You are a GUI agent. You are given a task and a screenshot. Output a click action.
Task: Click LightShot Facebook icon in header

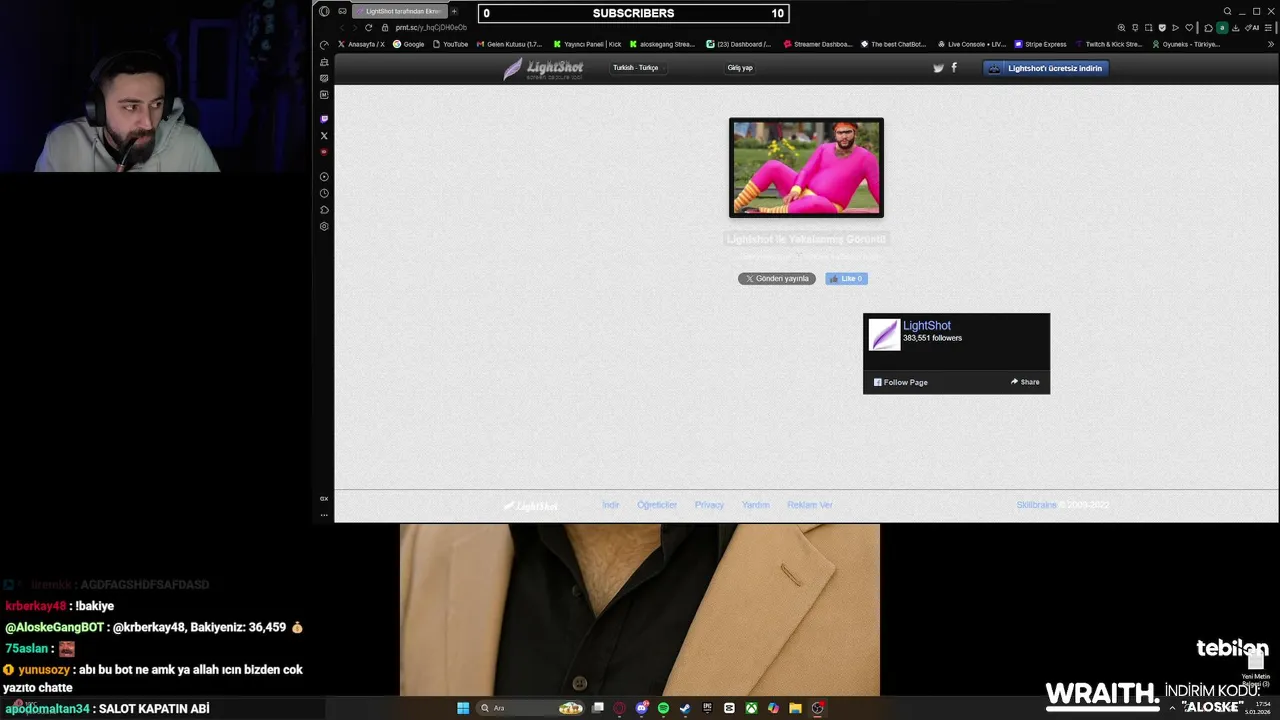(954, 67)
